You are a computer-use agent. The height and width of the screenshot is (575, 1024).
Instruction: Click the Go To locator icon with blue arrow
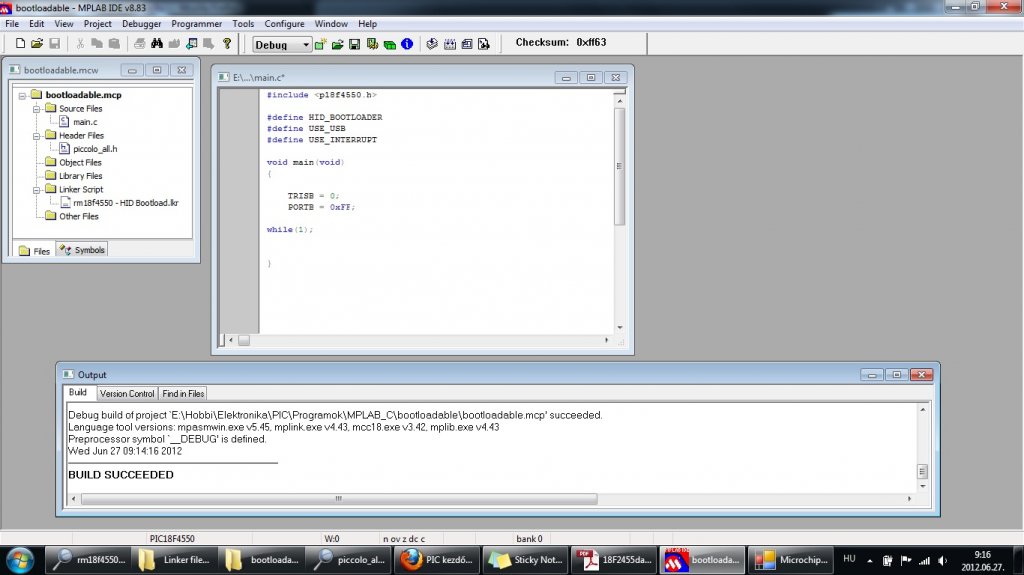(x=191, y=44)
